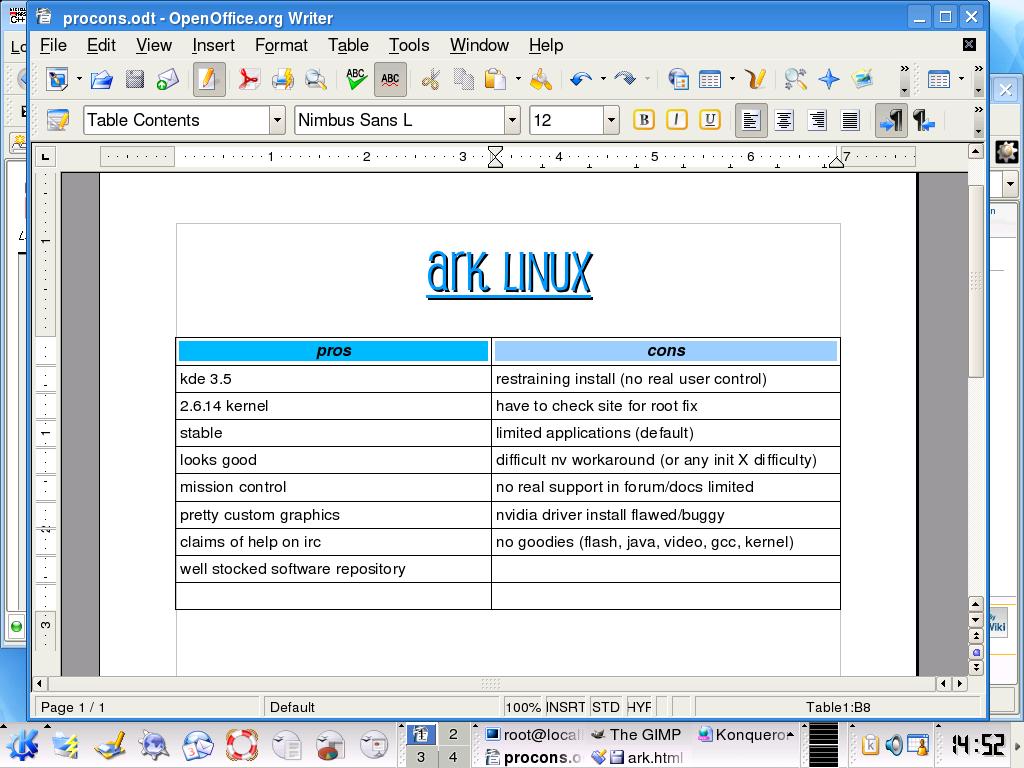Show Draw Functions icon
1024x768 pixels.
(755, 80)
